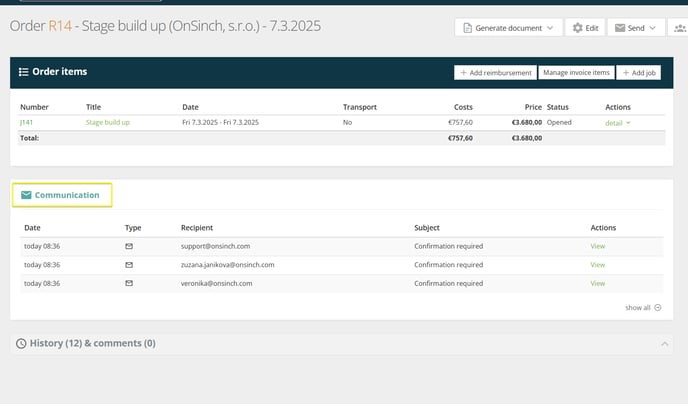Click the Edit button with gear icon

[x=585, y=28]
